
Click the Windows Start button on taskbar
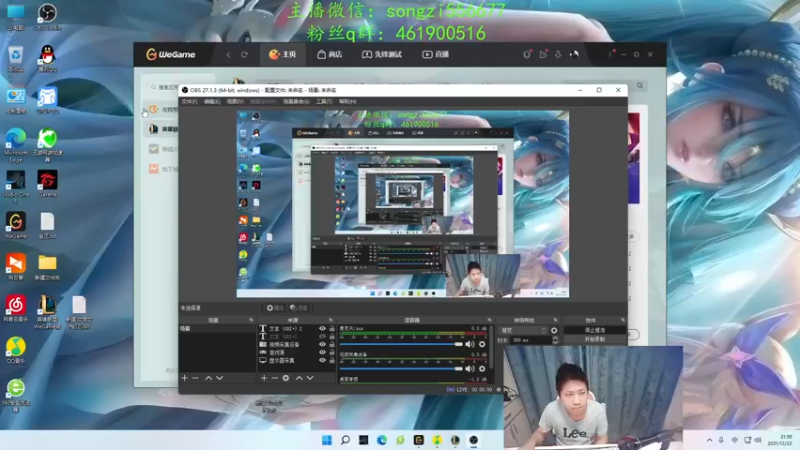tap(327, 440)
